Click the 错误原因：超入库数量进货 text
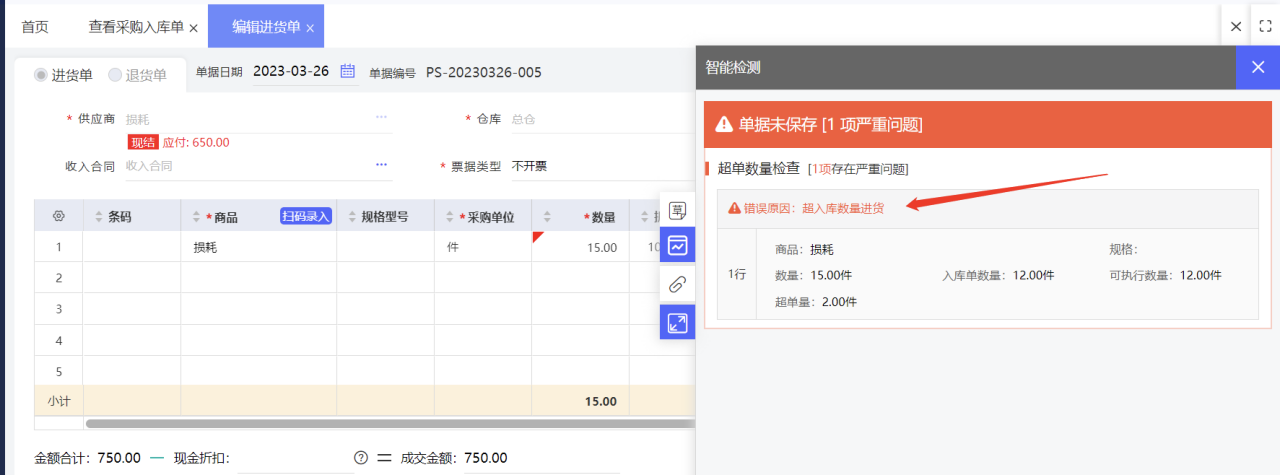1280x475 pixels. [813, 208]
